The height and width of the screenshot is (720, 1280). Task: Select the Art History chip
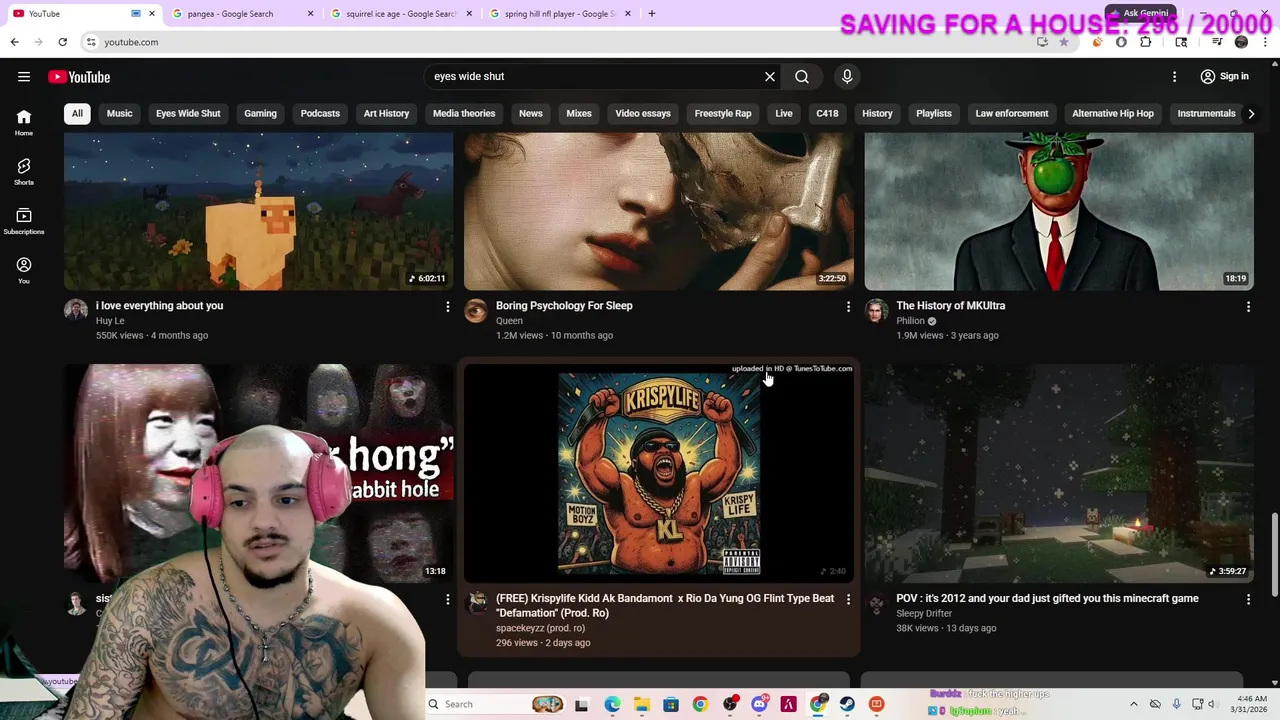pyautogui.click(x=386, y=113)
